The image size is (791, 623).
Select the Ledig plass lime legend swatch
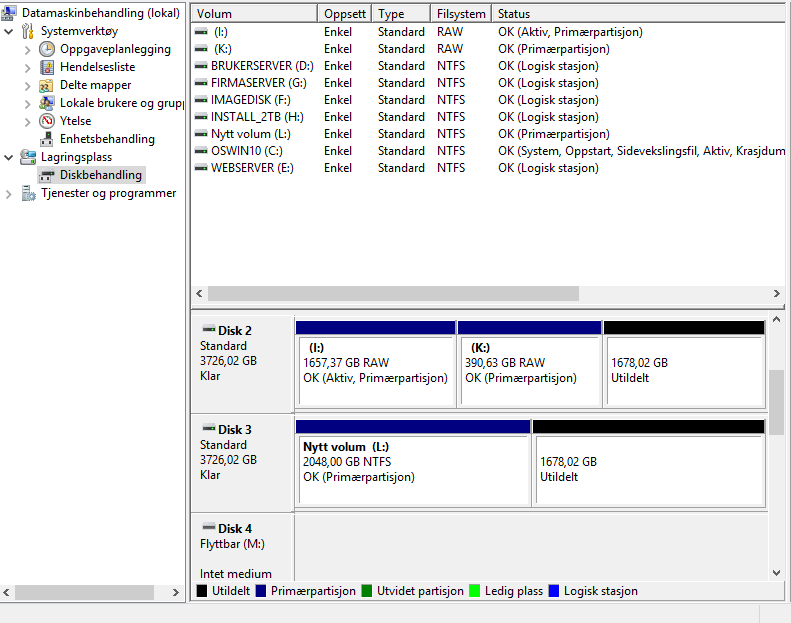point(475,591)
